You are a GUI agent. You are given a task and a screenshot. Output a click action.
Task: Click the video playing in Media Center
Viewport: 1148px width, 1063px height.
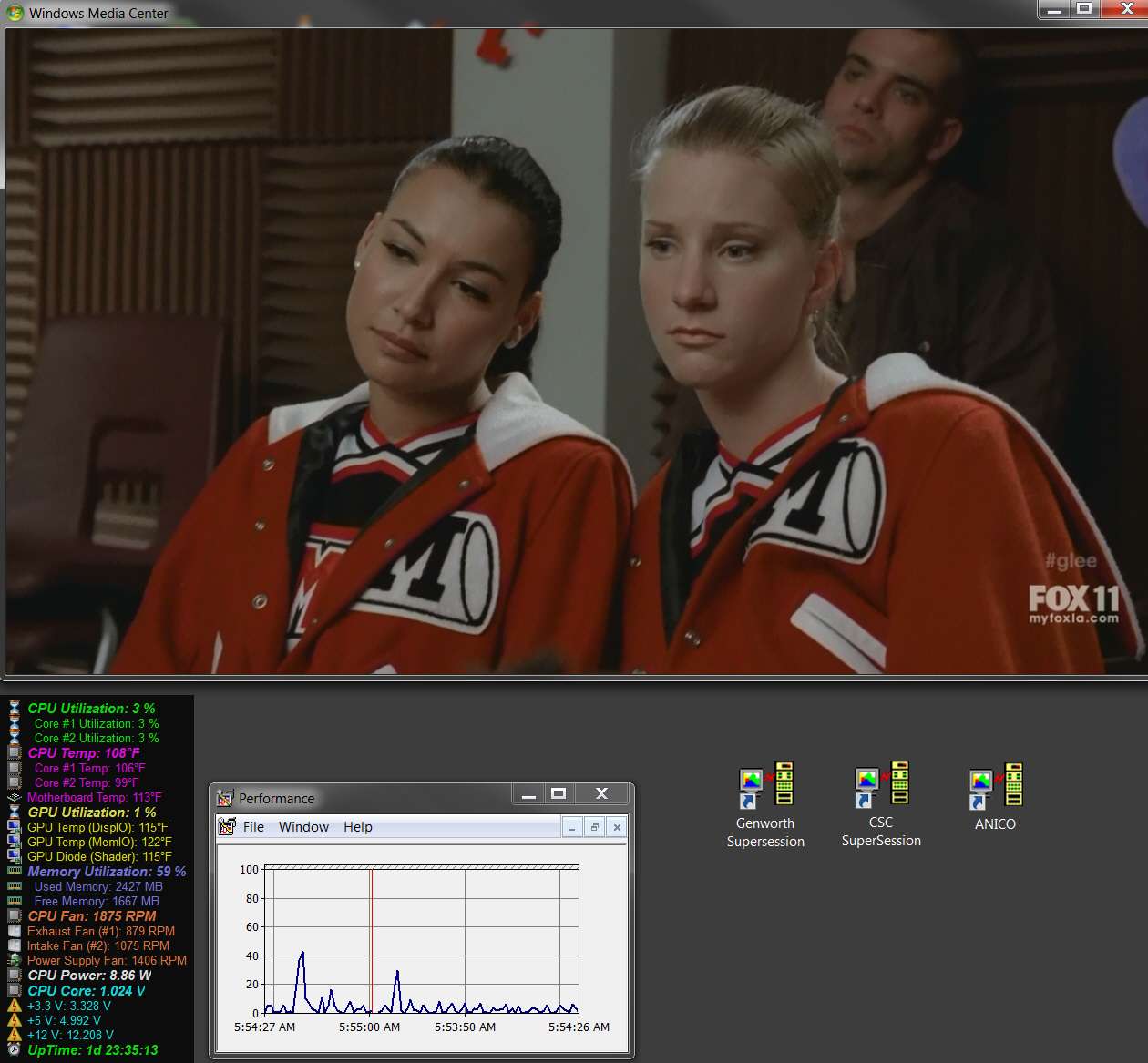(575, 351)
